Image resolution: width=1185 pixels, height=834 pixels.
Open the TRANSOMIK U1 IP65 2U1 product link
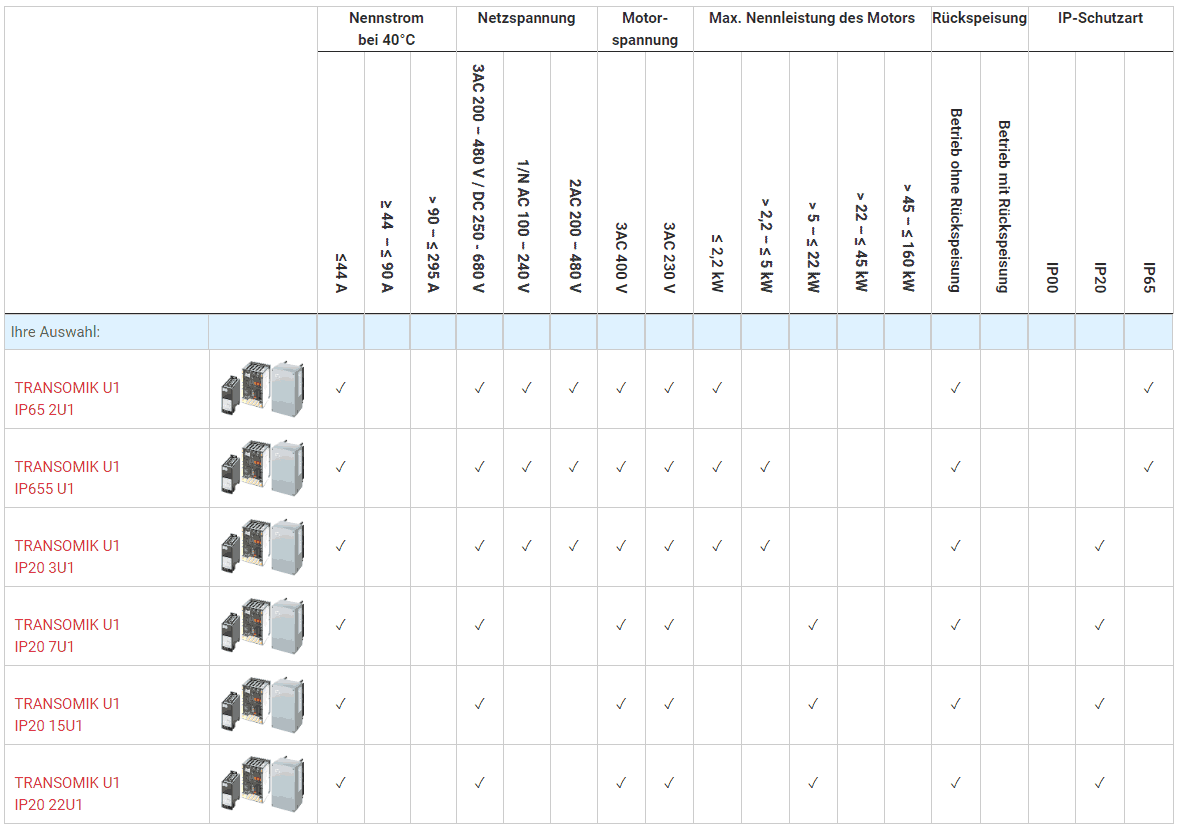(67, 398)
